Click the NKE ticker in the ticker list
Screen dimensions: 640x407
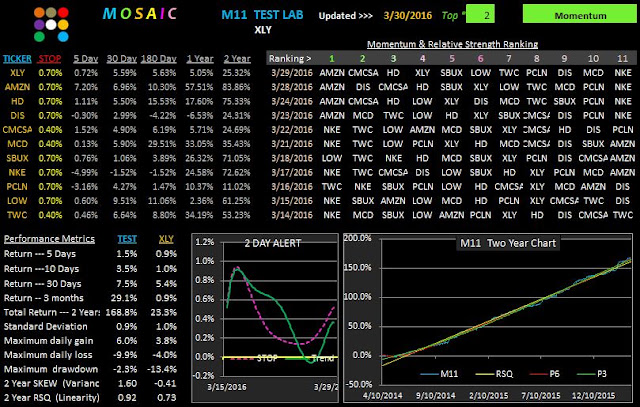pyautogui.click(x=17, y=172)
